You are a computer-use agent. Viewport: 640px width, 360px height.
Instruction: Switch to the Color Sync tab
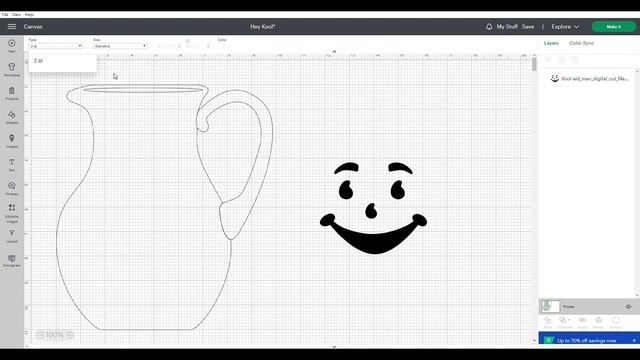pyautogui.click(x=582, y=43)
